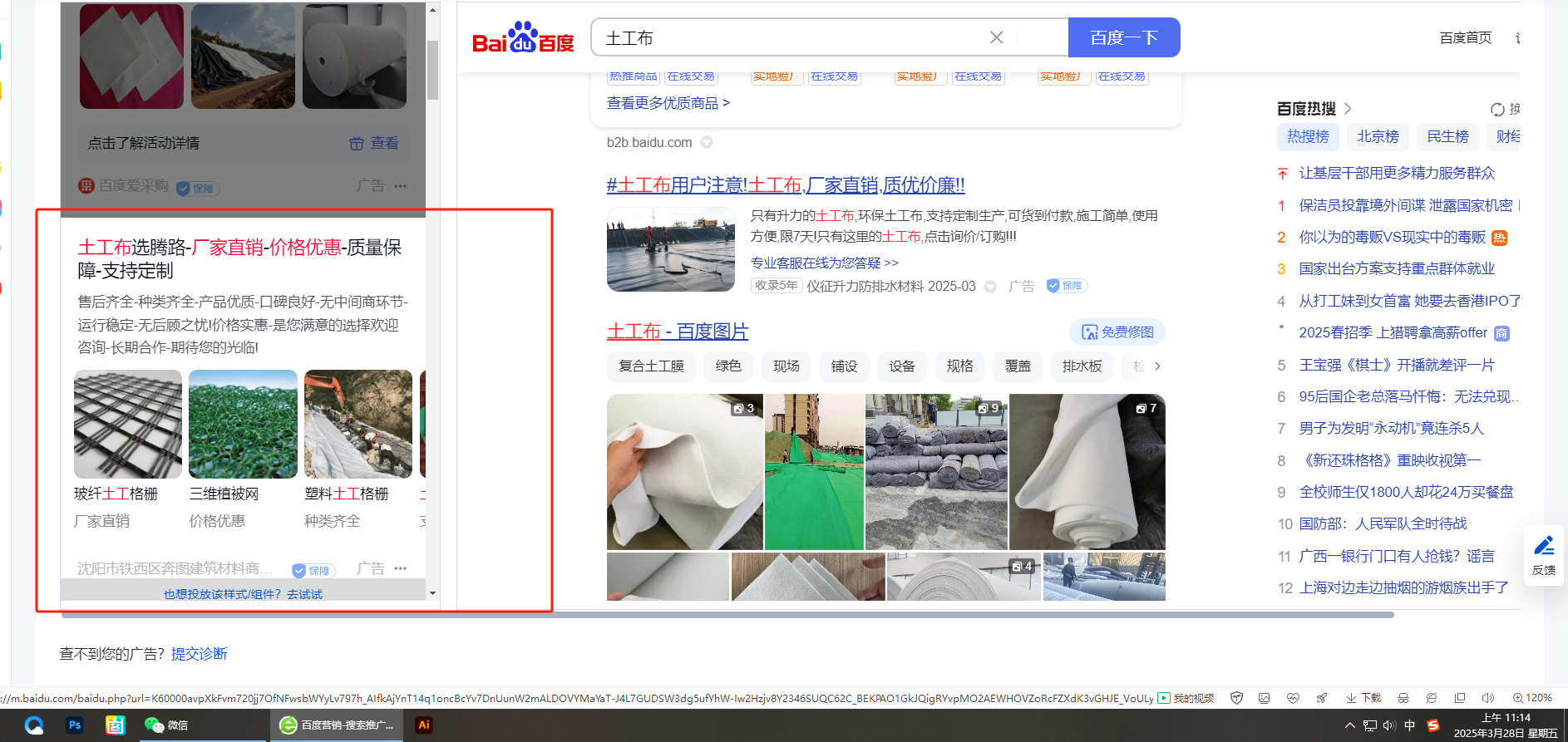Open the waterproofing ad thumbnail image
The image size is (1568, 742).
click(x=671, y=249)
